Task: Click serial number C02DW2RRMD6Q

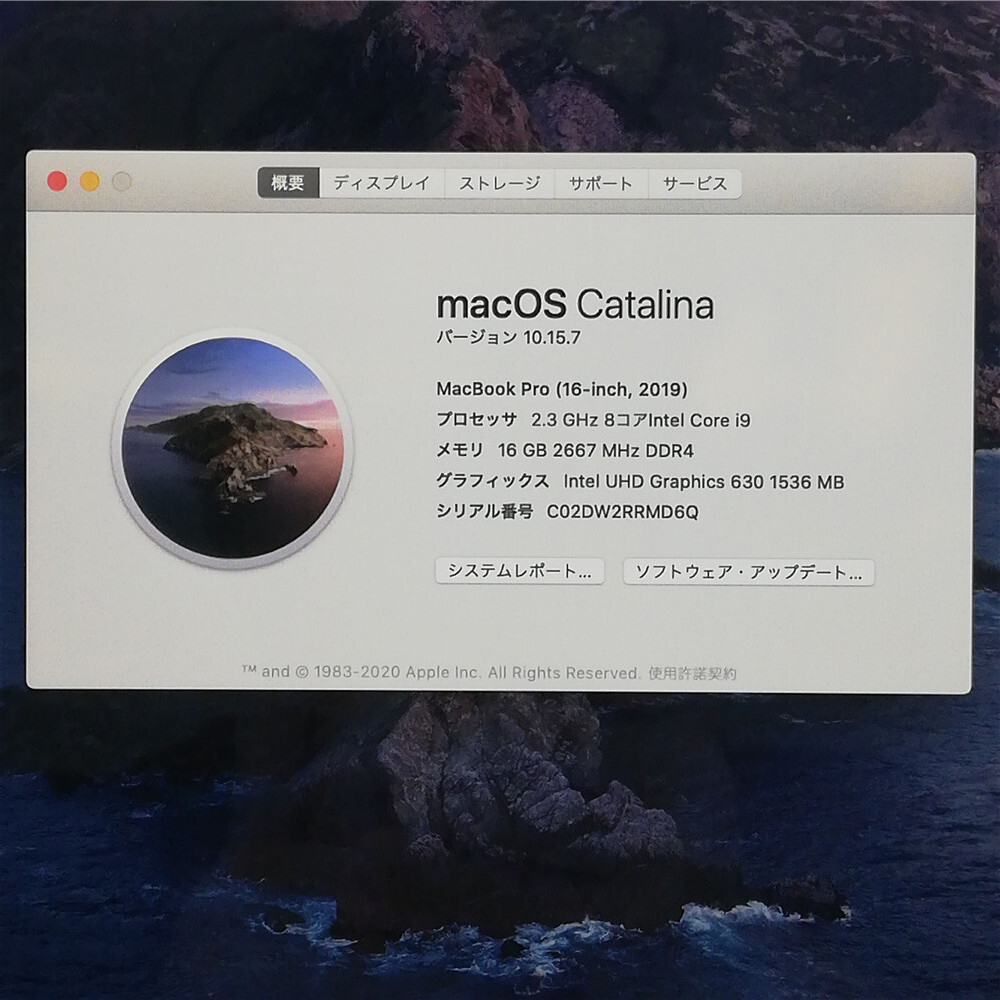Action: [x=623, y=512]
